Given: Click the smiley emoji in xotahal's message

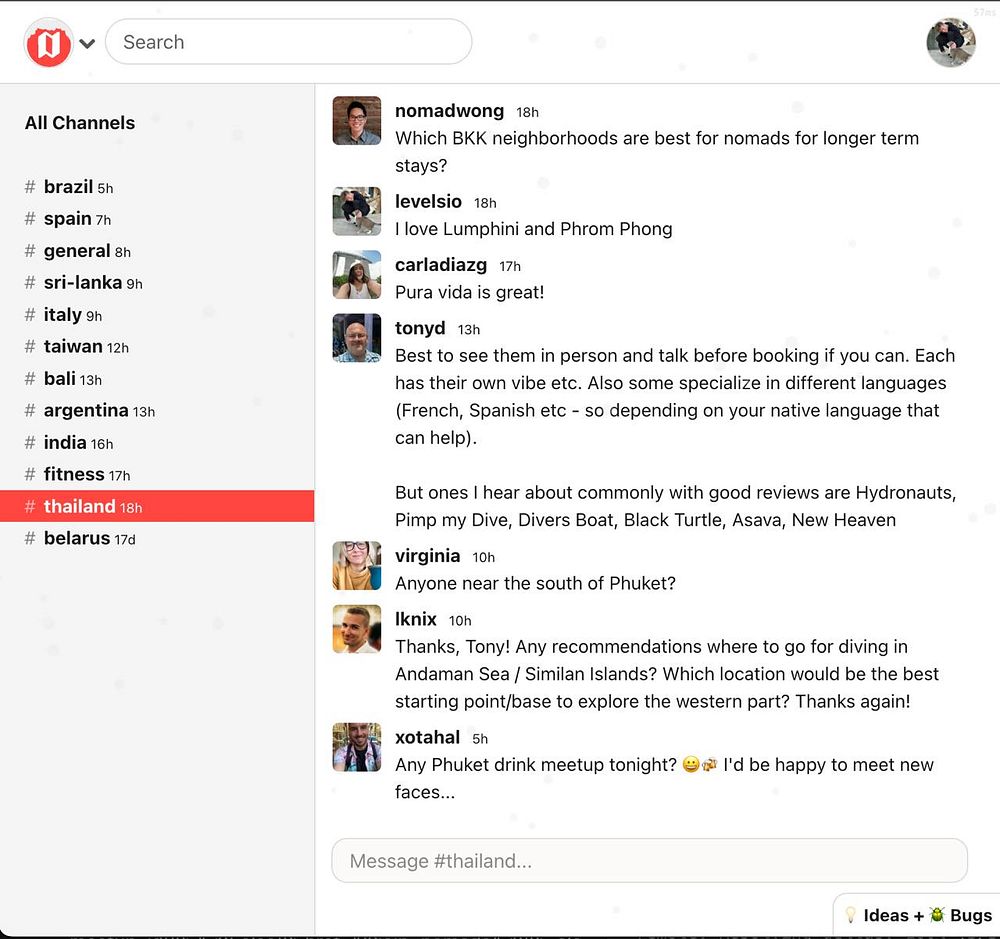Looking at the screenshot, I should pos(691,764).
